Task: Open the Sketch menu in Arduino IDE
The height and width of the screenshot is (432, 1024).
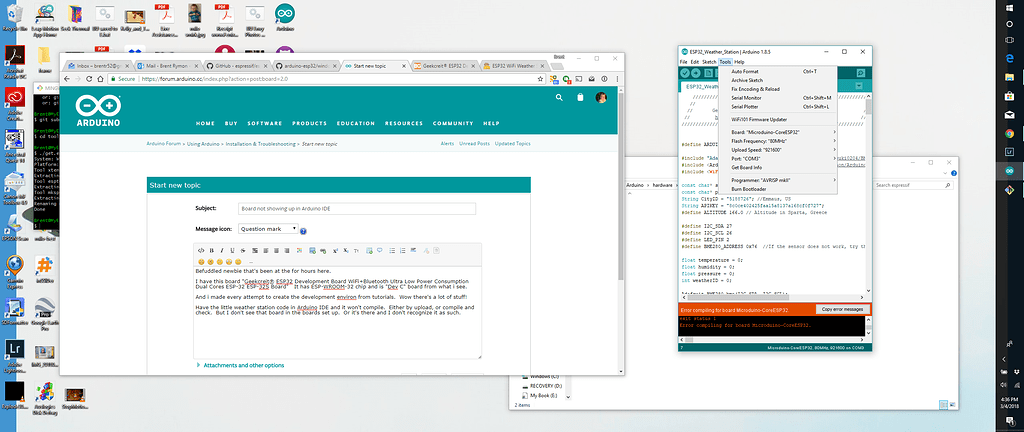Action: 709,61
